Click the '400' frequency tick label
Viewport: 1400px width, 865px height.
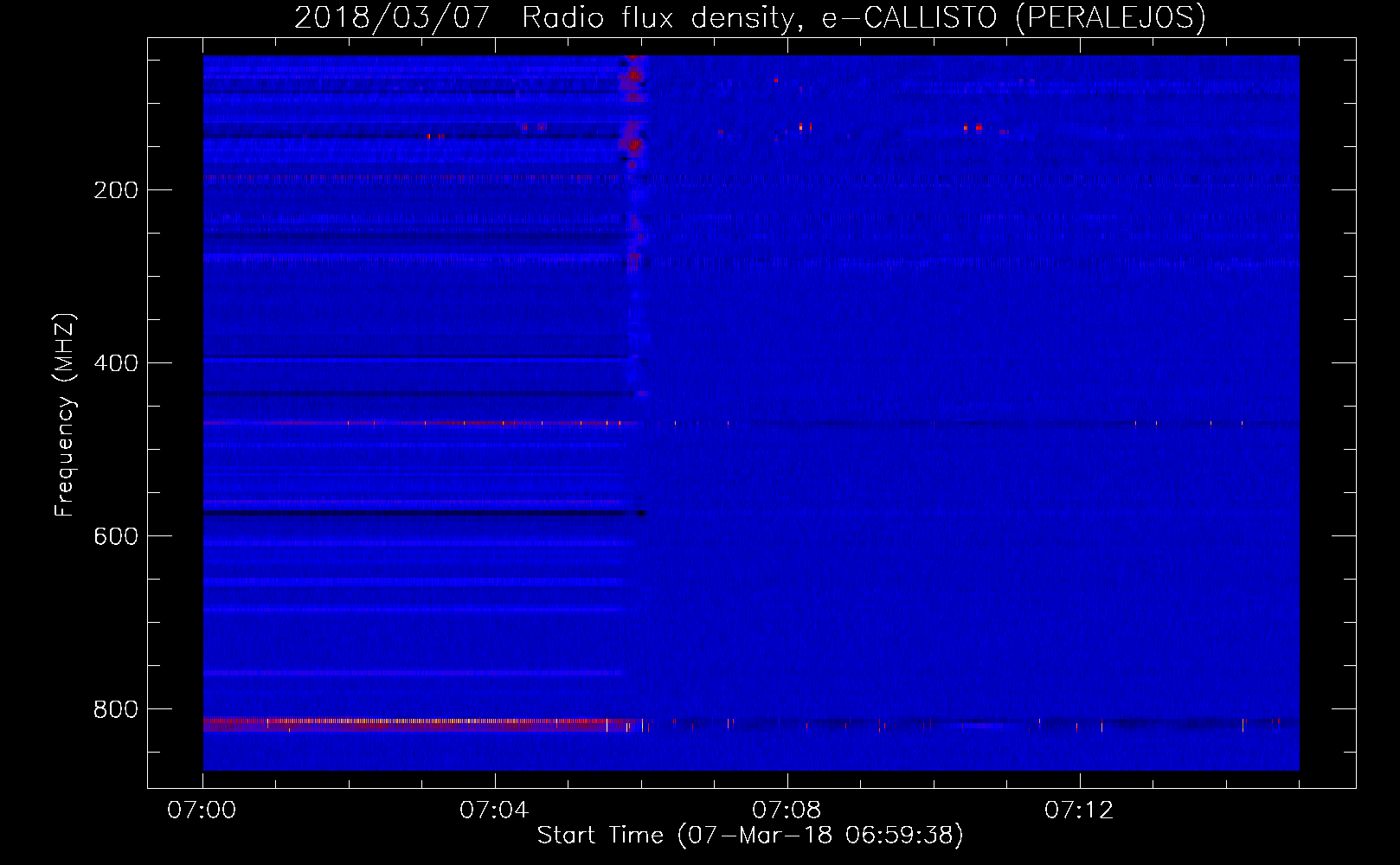[115, 363]
